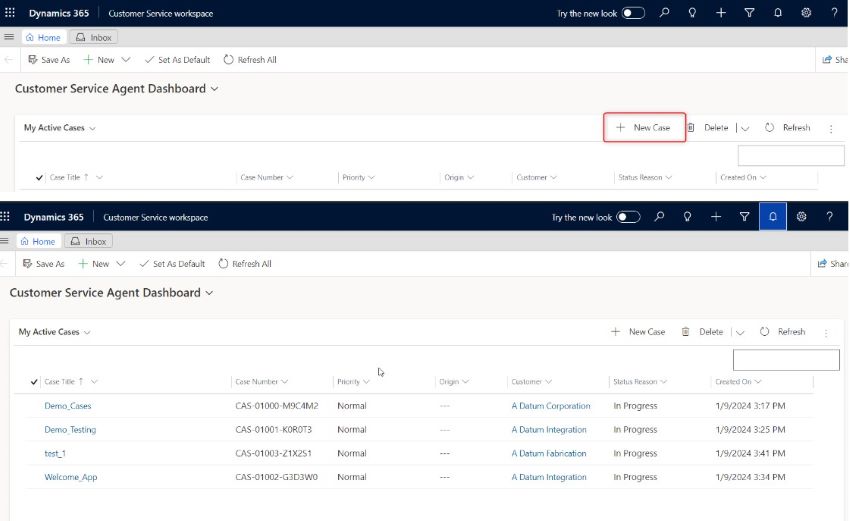
Task: Click back arrow in upper command bar
Action: pyautogui.click(x=8, y=60)
